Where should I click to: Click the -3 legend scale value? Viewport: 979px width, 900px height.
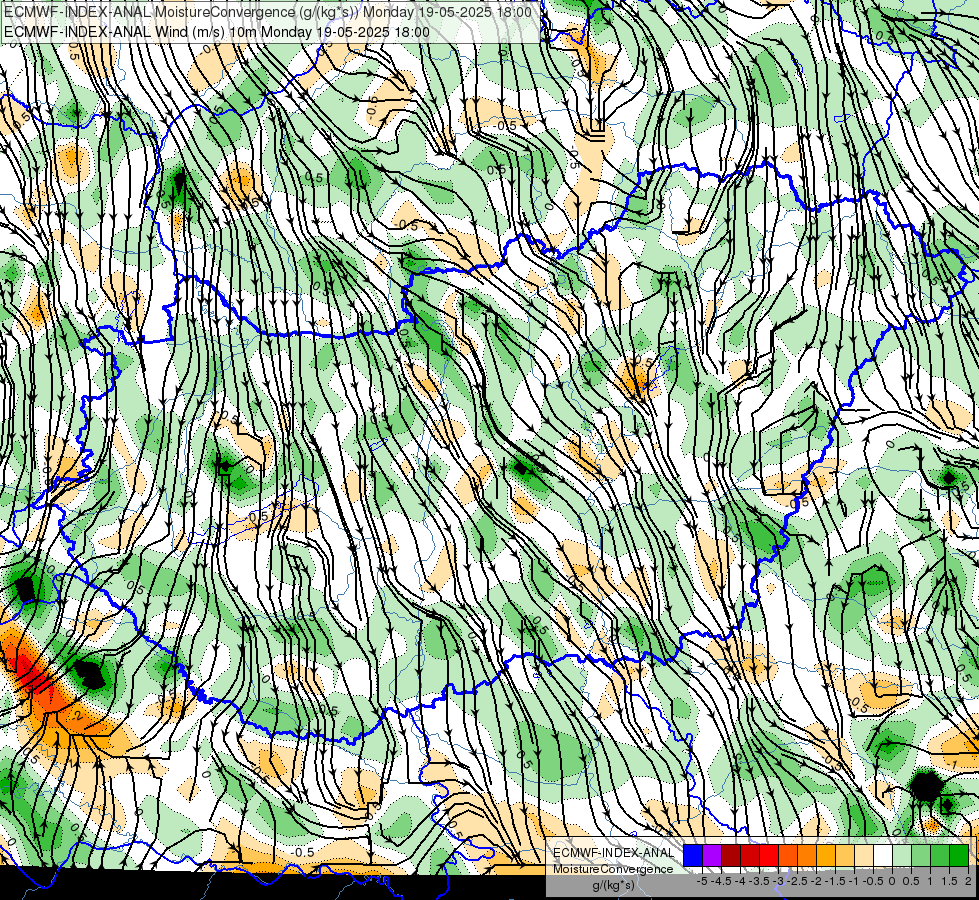[779, 881]
